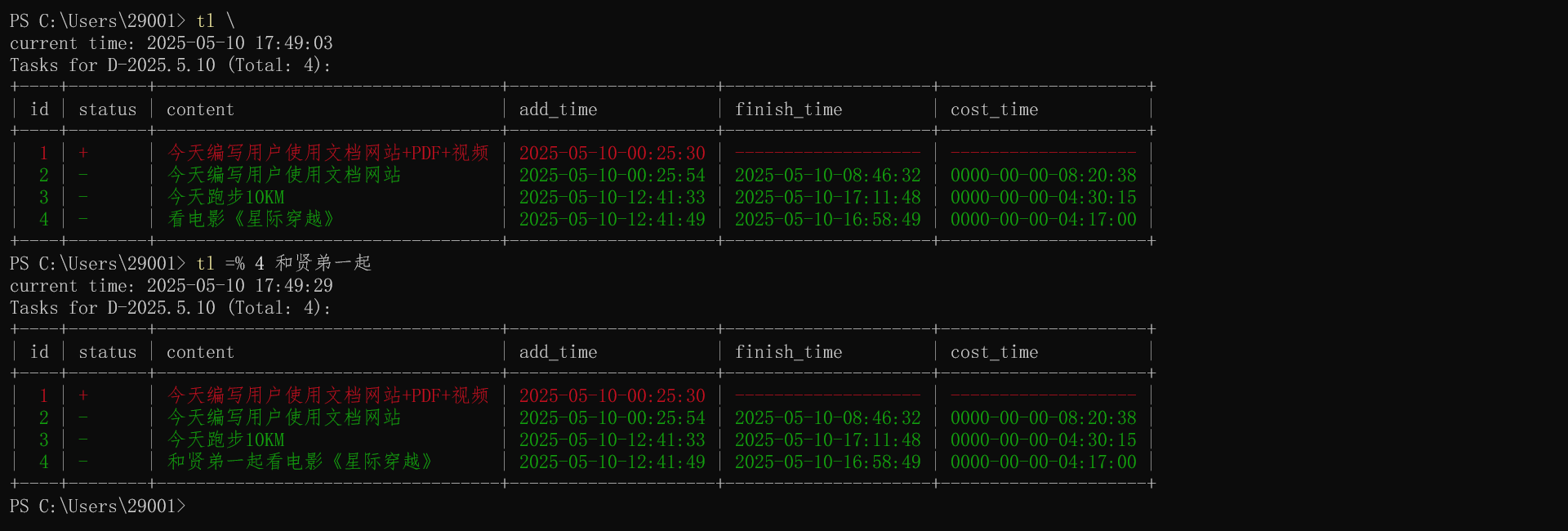Click the red plus status of task 1 in the first table
This screenshot has width=1568, height=531.
point(83,153)
